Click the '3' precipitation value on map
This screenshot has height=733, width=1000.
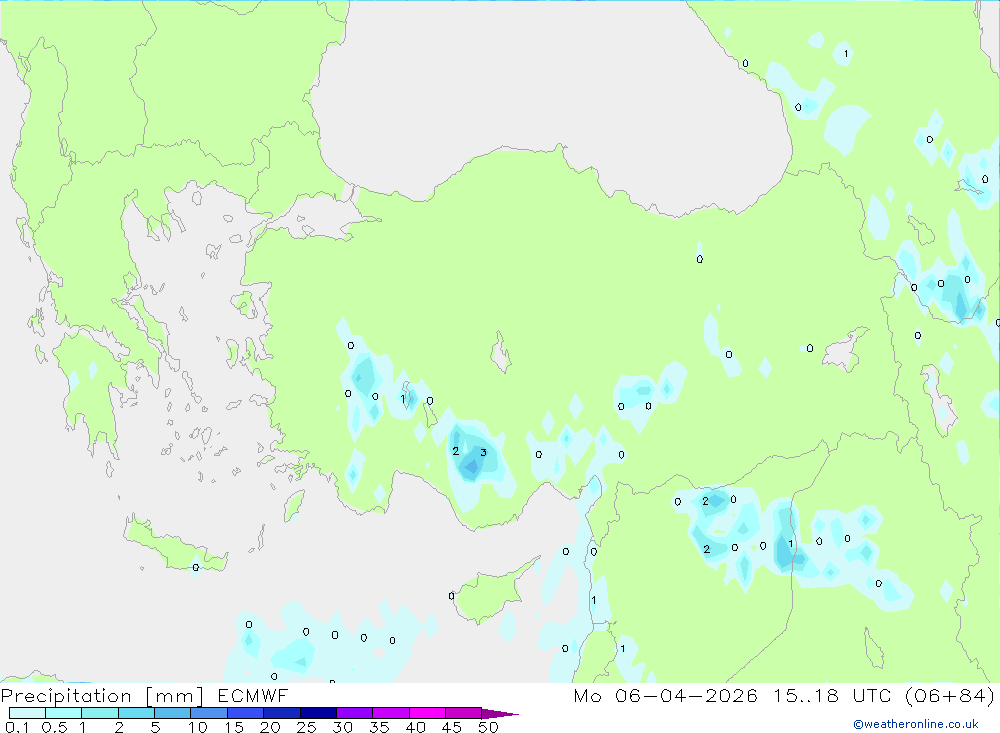pyautogui.click(x=483, y=452)
